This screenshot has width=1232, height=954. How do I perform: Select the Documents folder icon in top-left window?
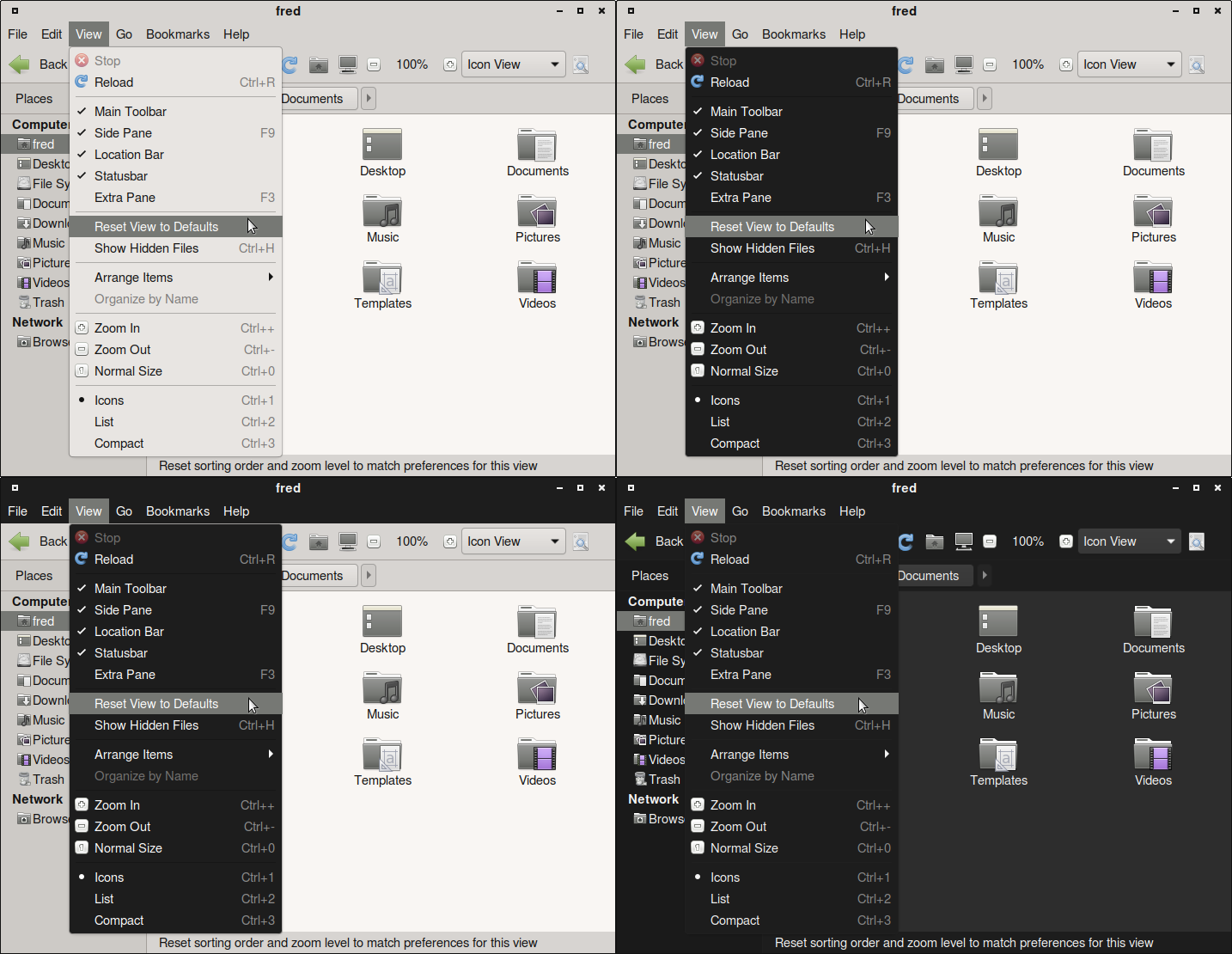tap(537, 144)
